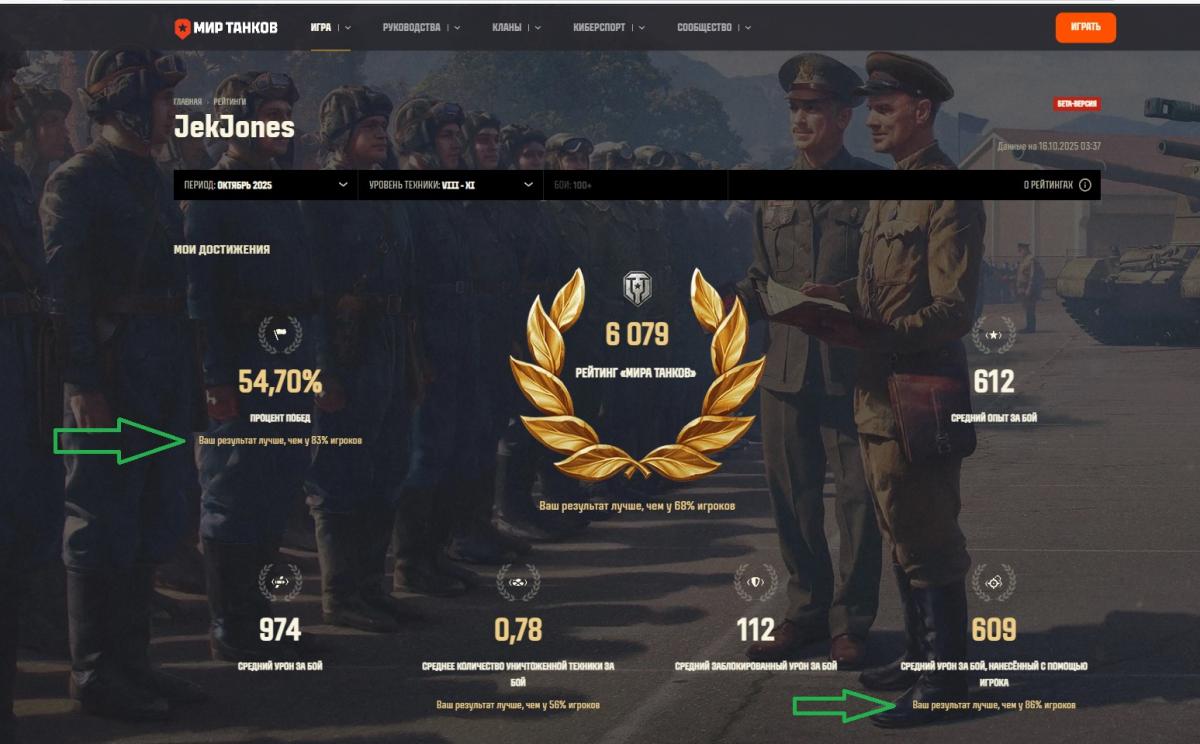Click the blocked damage shield icon
The height and width of the screenshot is (744, 1200).
756,582
